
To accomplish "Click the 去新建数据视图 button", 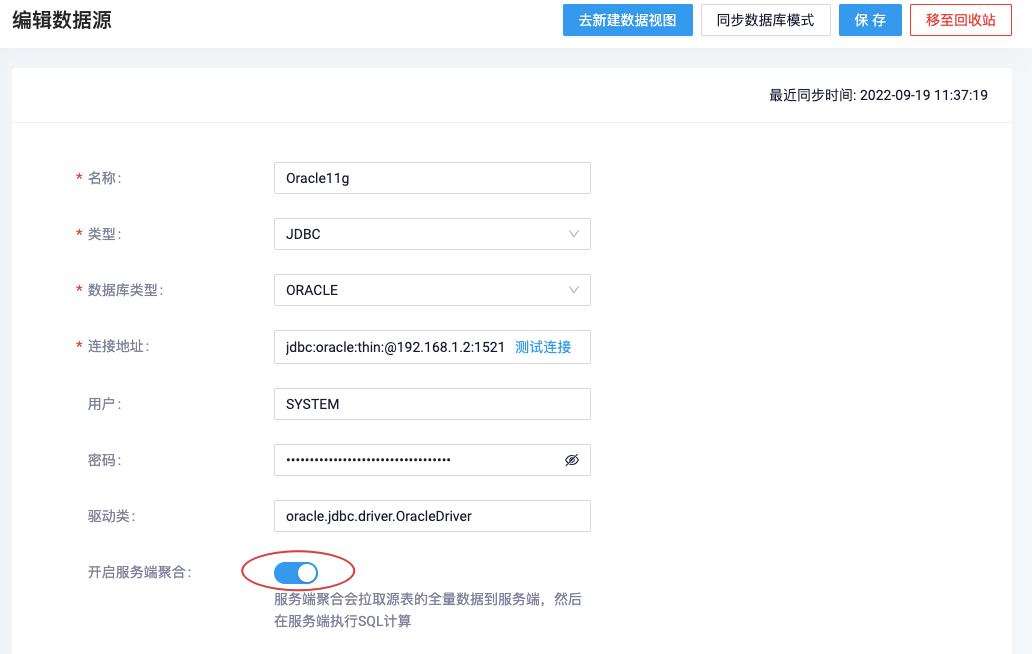I will click(x=627, y=20).
